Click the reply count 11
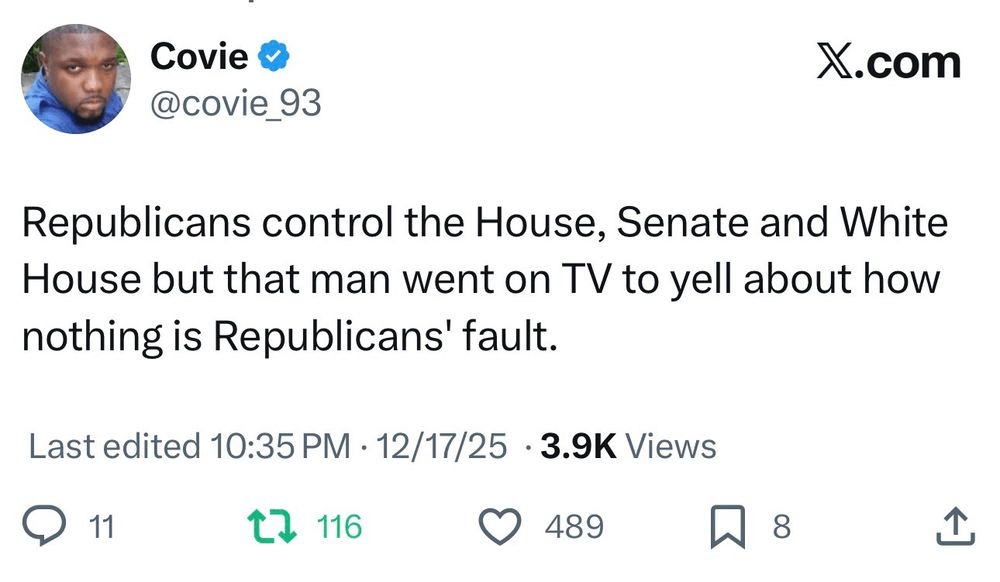The image size is (1000, 582). [x=102, y=526]
